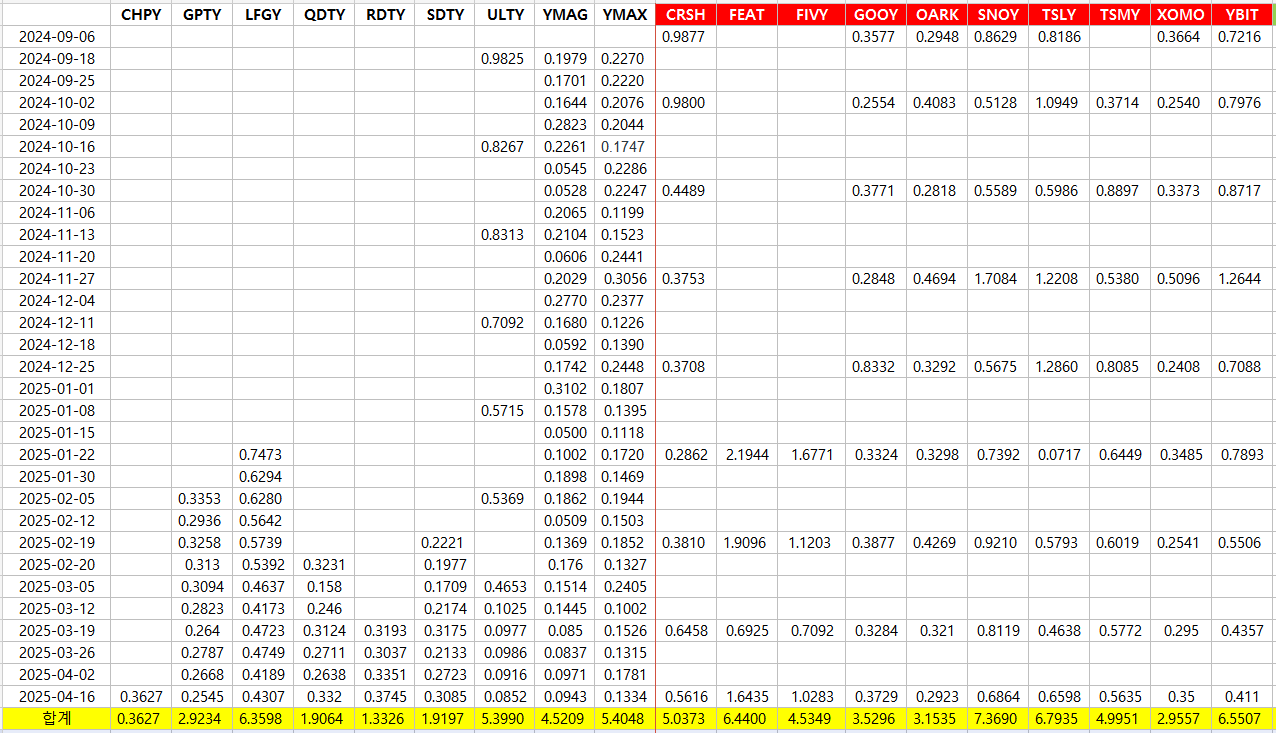1276x733 pixels.
Task: Select the OARK value 0.4694
Action: coord(937,278)
